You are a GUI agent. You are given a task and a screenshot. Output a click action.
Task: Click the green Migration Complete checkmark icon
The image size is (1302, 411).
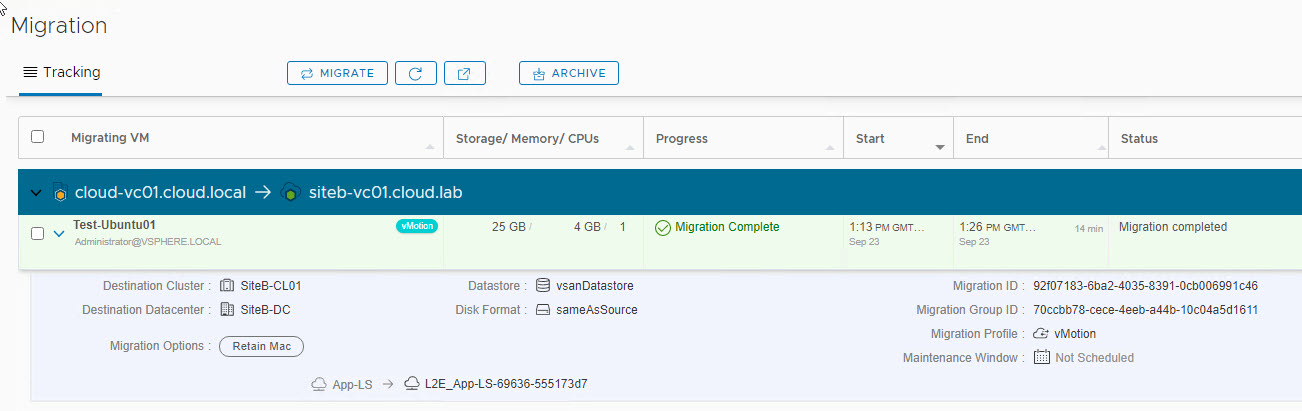tap(663, 227)
